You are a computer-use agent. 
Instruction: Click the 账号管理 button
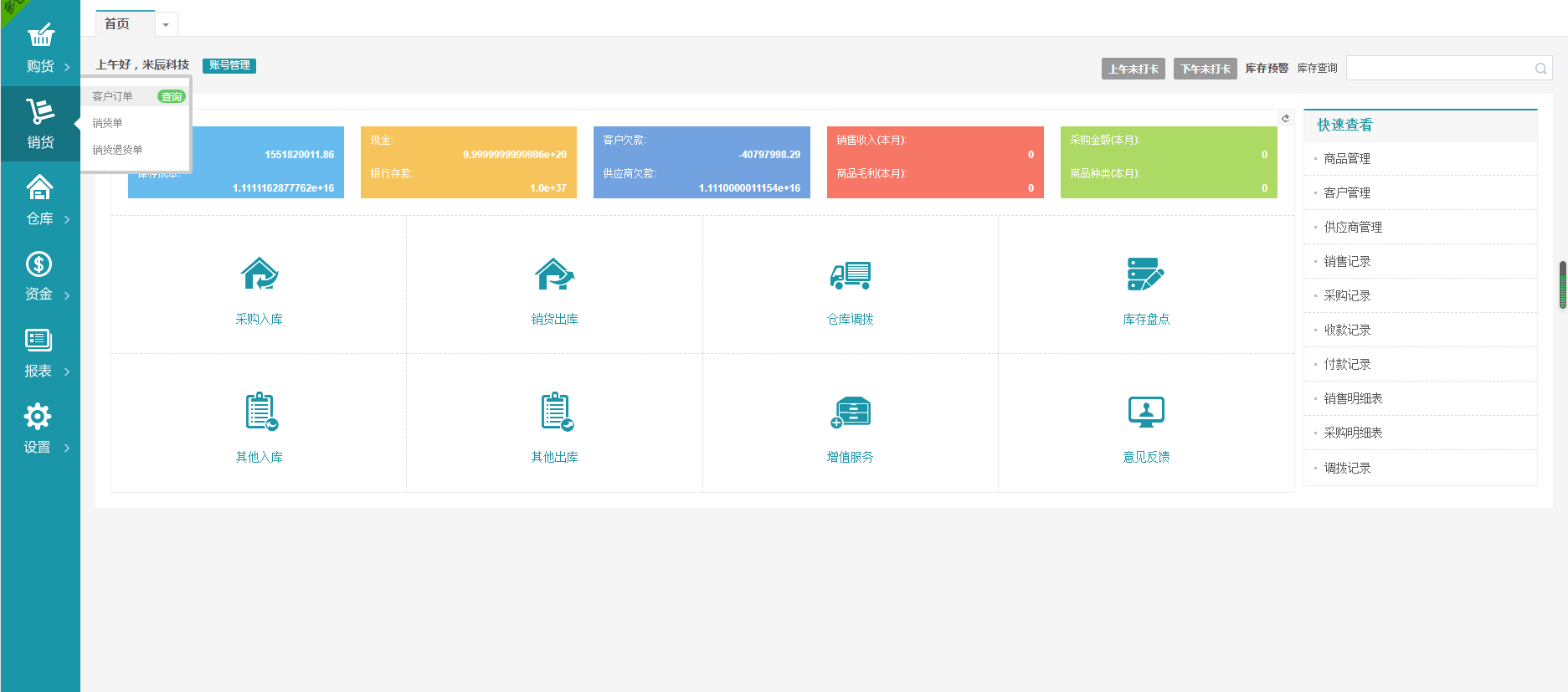tap(229, 65)
